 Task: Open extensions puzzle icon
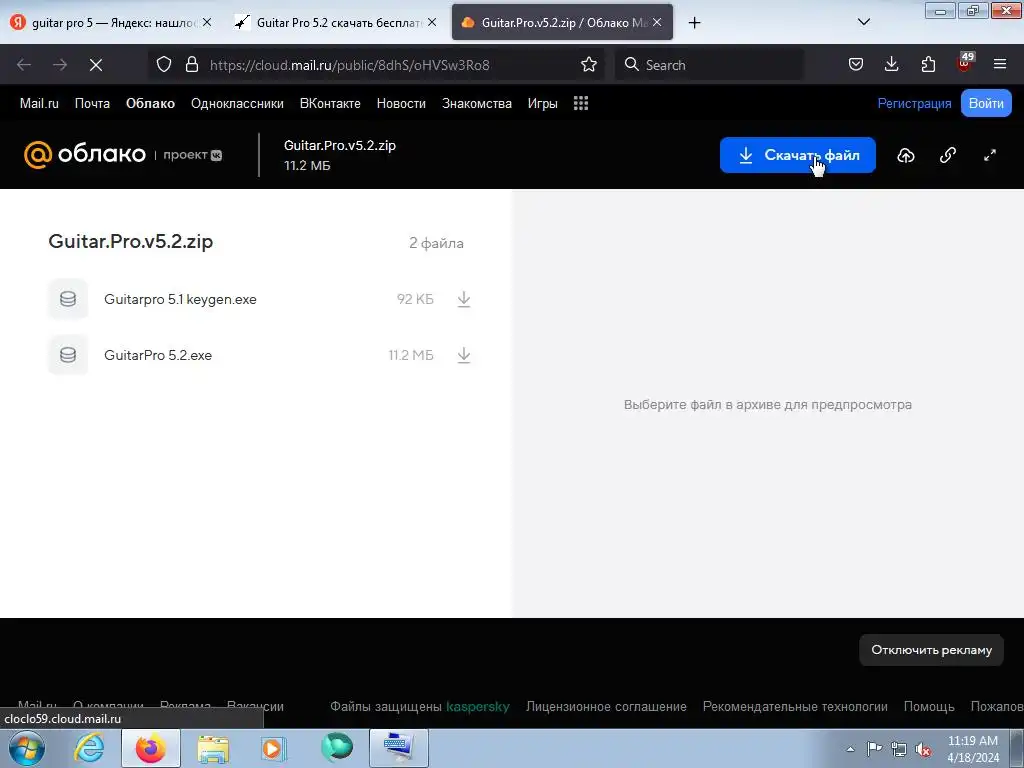tap(928, 64)
